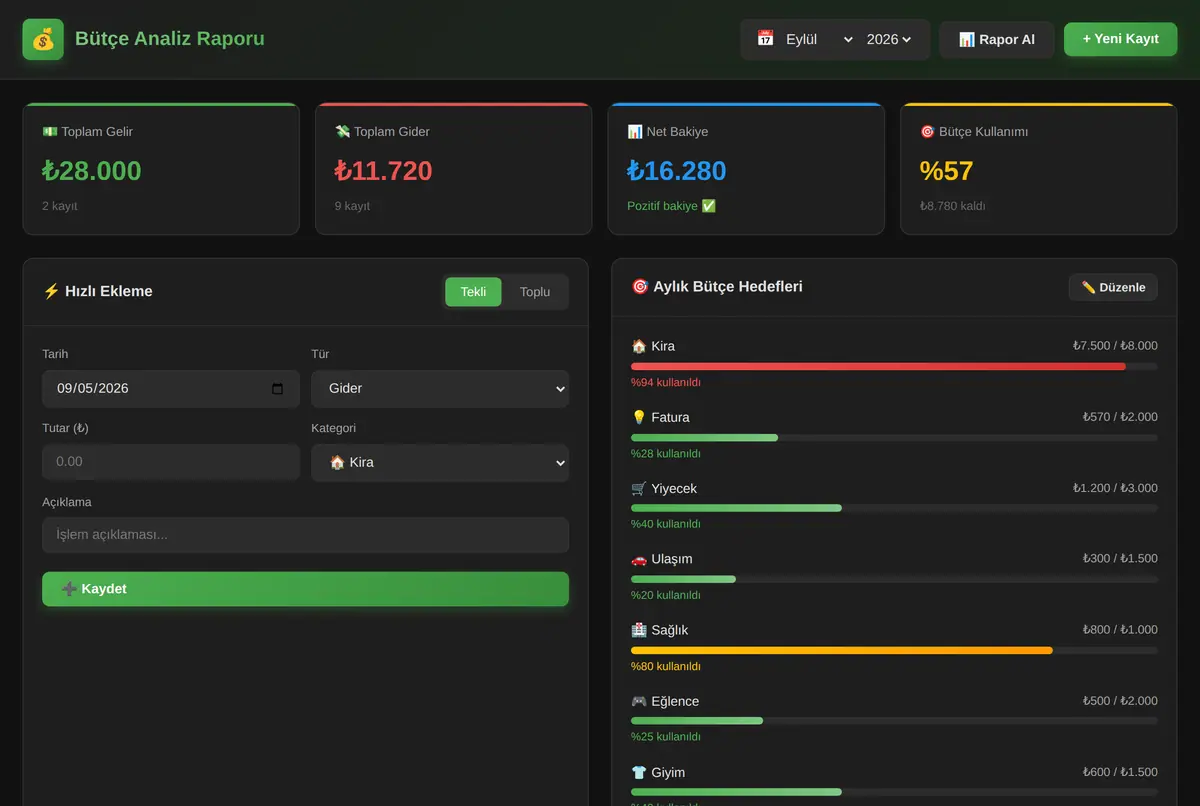Image resolution: width=1200 pixels, height=806 pixels.
Task: Click the Rapor Al button
Action: pos(996,40)
